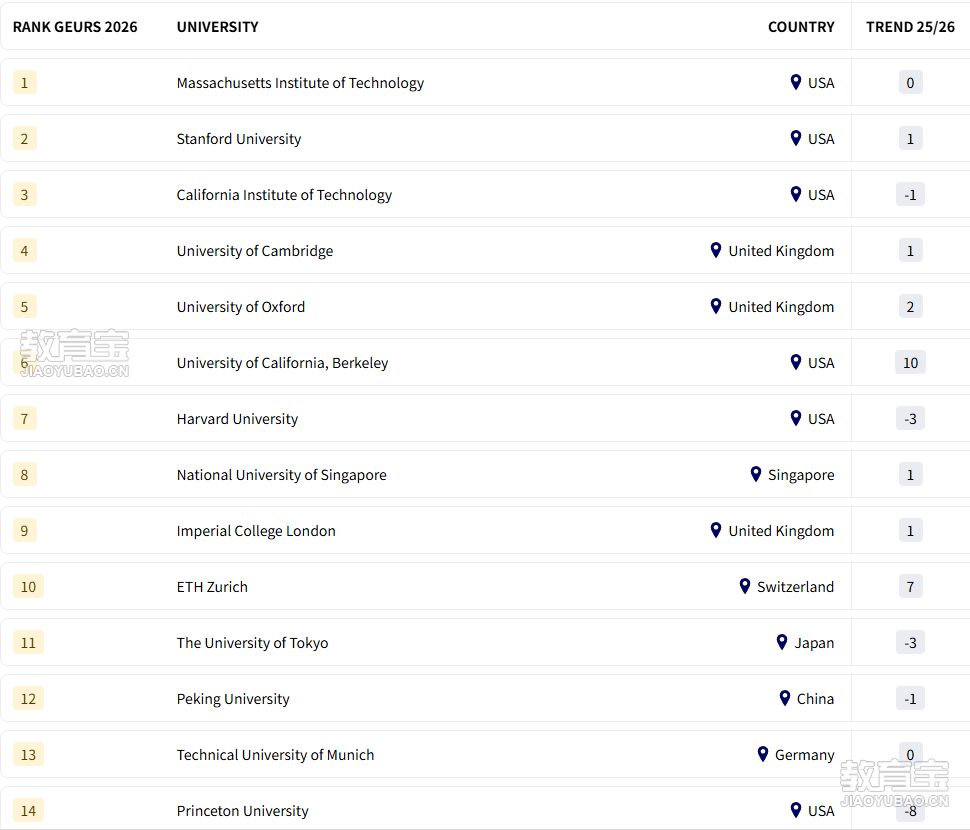Click the location pin beside Japan

click(x=782, y=642)
